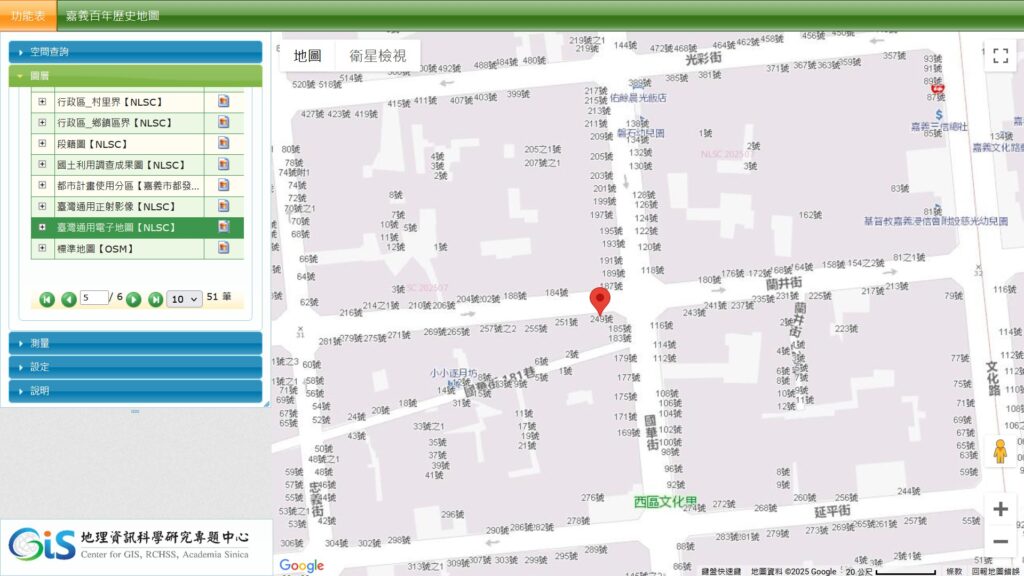Jump to last page of layer list
The height and width of the screenshot is (576, 1024).
[x=155, y=299]
